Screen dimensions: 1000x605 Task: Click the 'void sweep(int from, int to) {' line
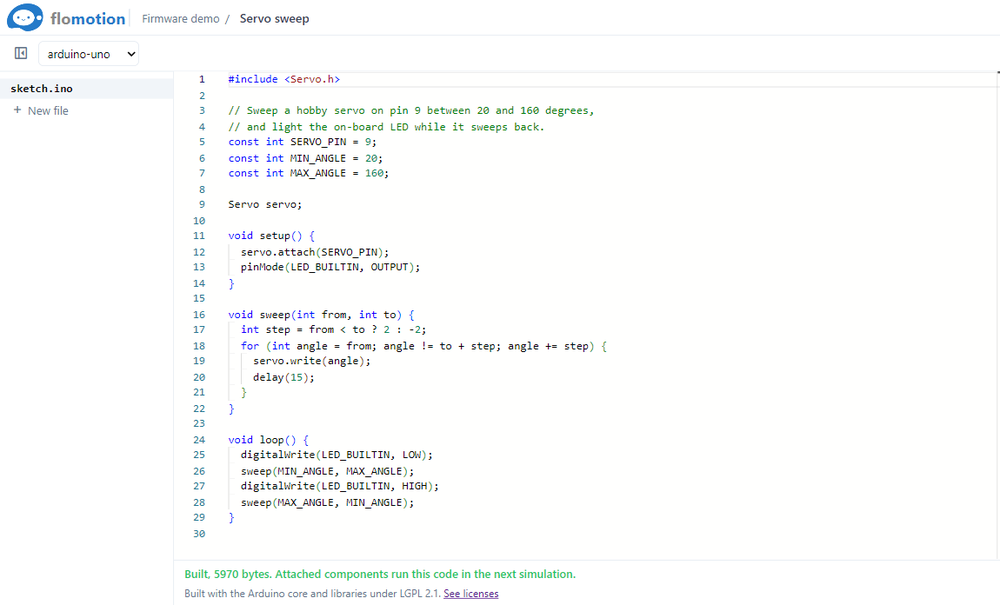321,314
